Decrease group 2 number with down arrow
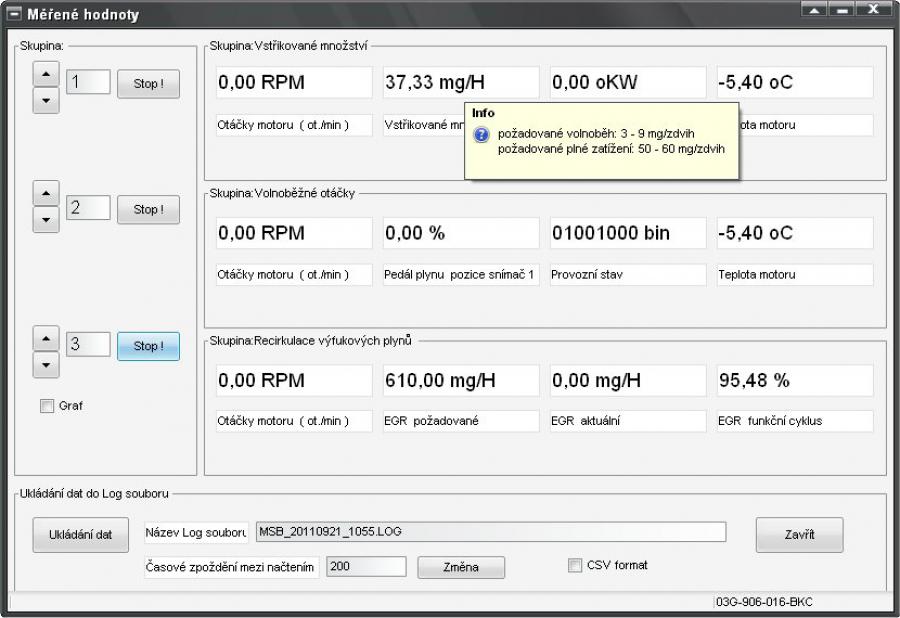Viewport: 900px width, 618px height. coord(46,220)
